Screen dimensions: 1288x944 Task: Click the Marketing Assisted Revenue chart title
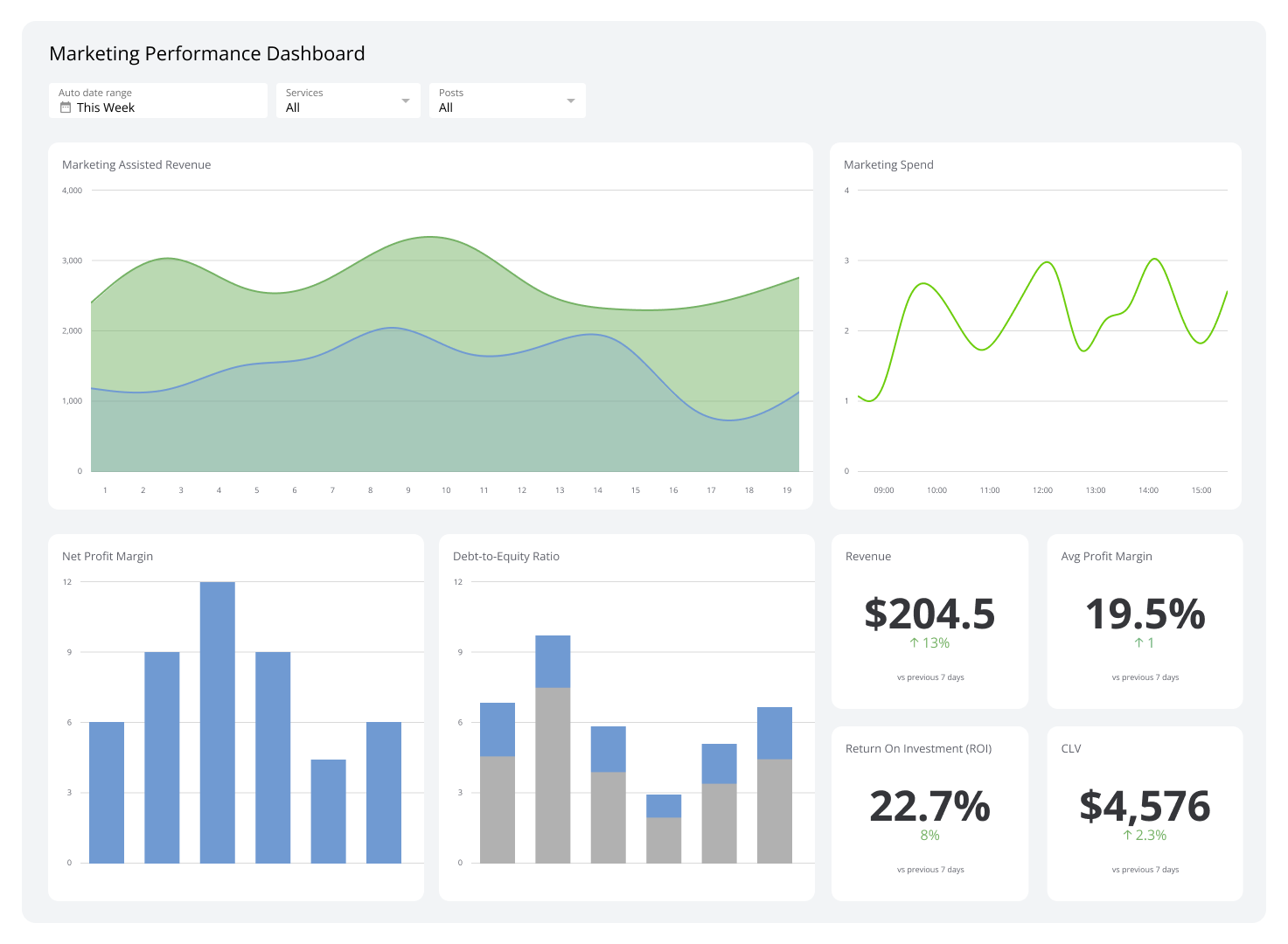pyautogui.click(x=136, y=164)
